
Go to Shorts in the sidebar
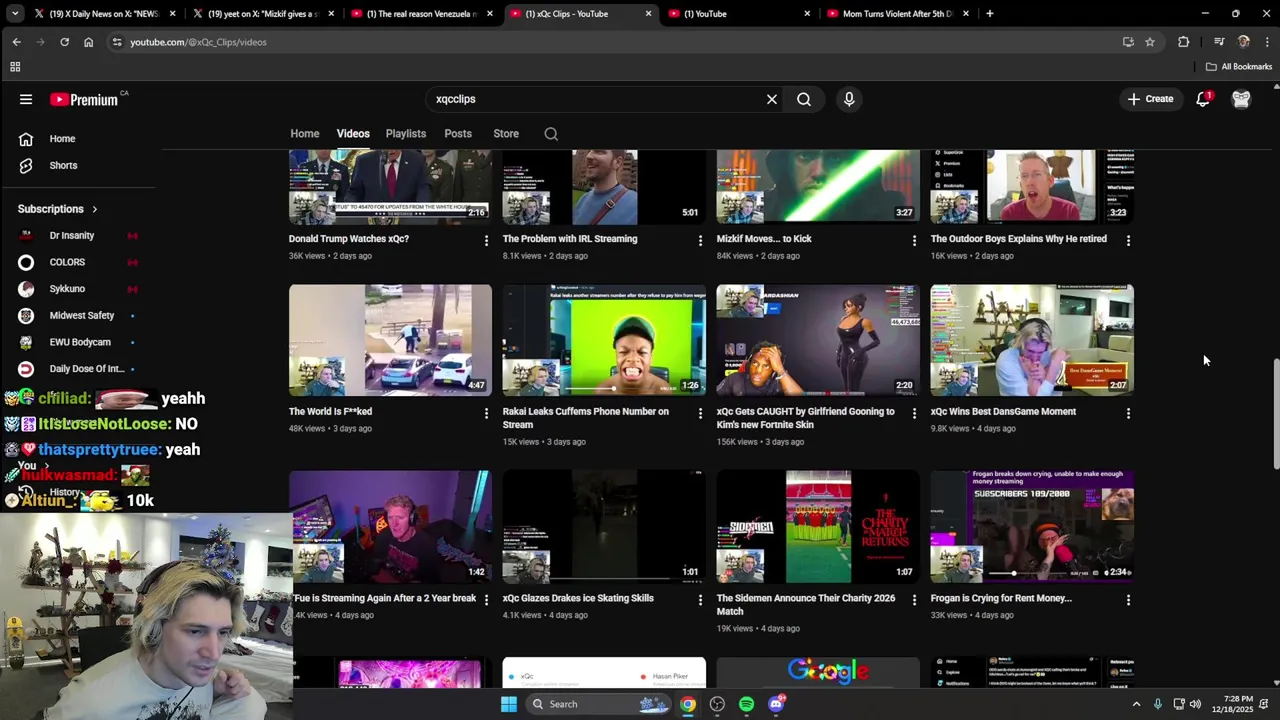(62, 166)
